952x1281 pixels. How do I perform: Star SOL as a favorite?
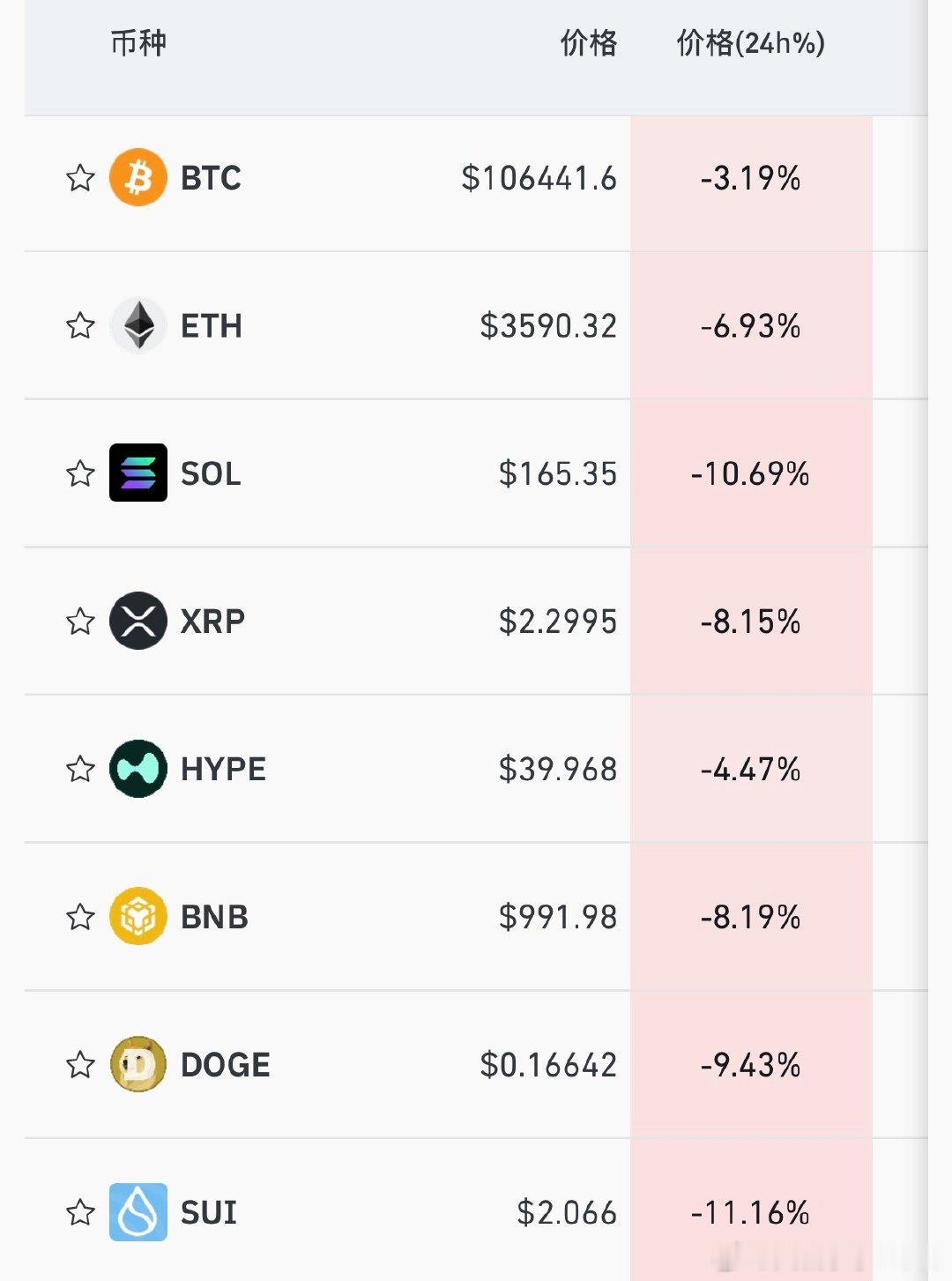click(80, 473)
